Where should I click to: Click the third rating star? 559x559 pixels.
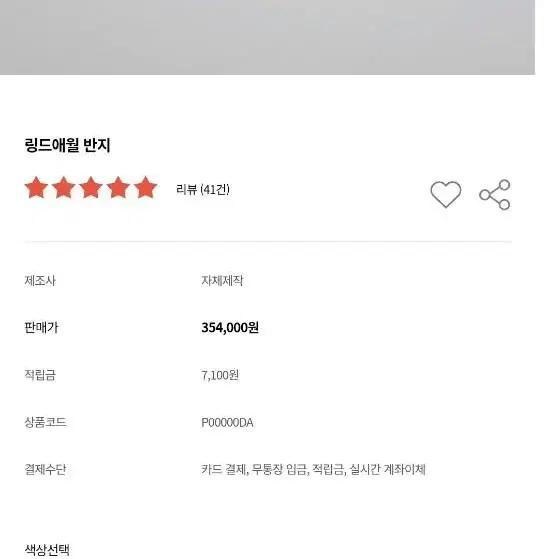(x=91, y=188)
